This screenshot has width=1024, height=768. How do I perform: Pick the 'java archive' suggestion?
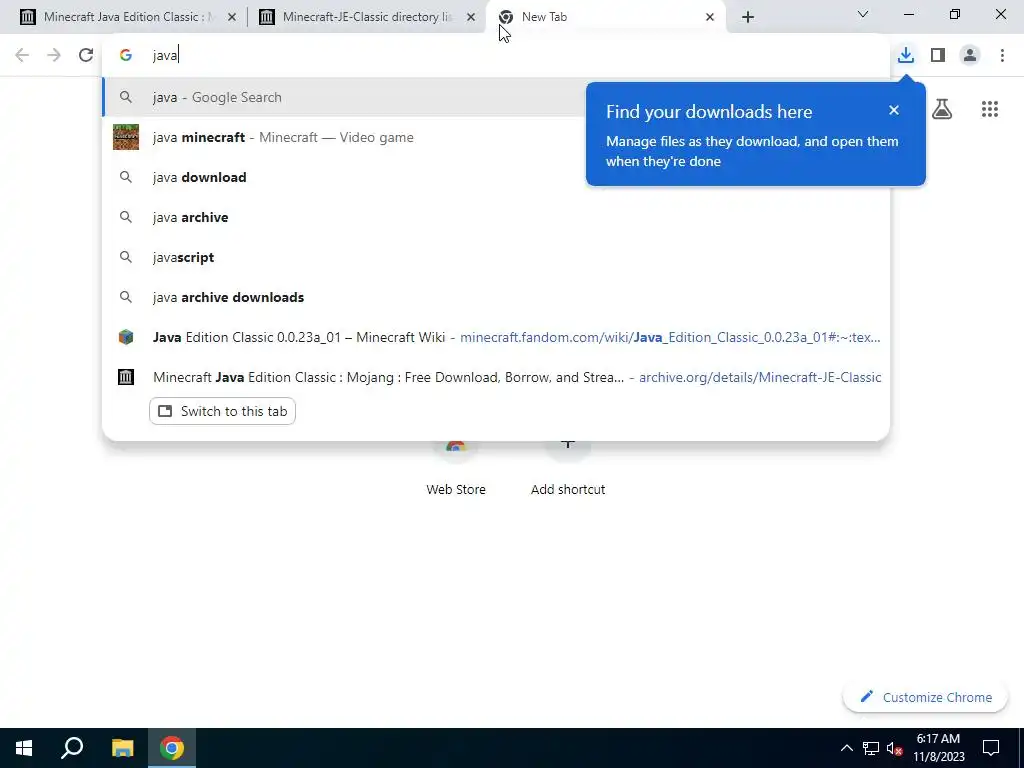(x=496, y=217)
